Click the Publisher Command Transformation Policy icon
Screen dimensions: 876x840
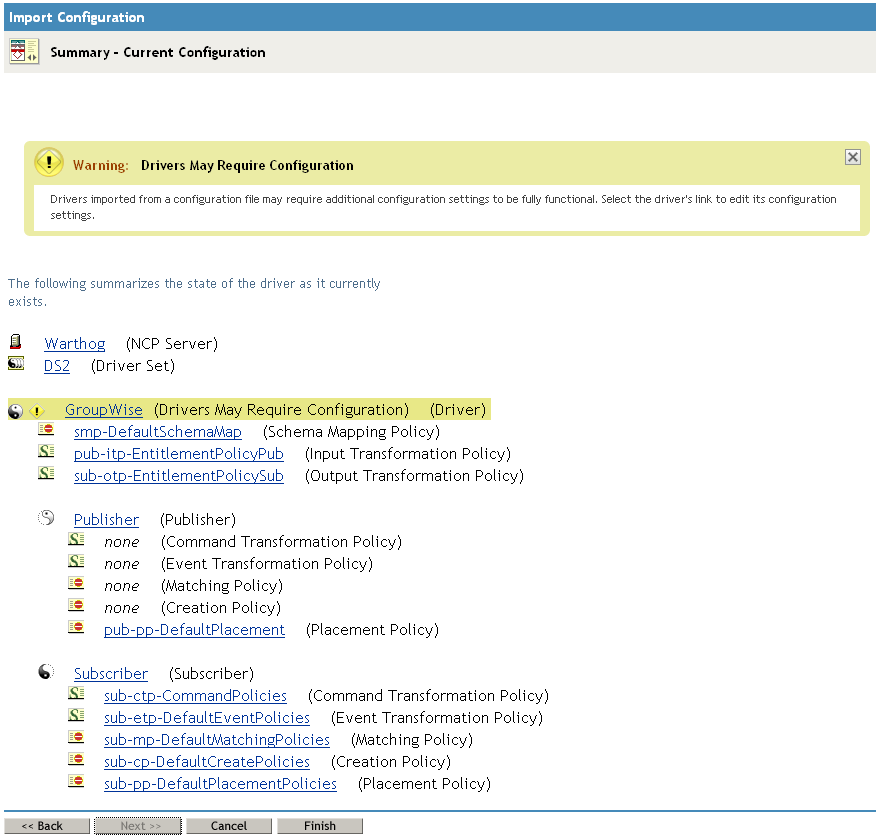[x=77, y=539]
